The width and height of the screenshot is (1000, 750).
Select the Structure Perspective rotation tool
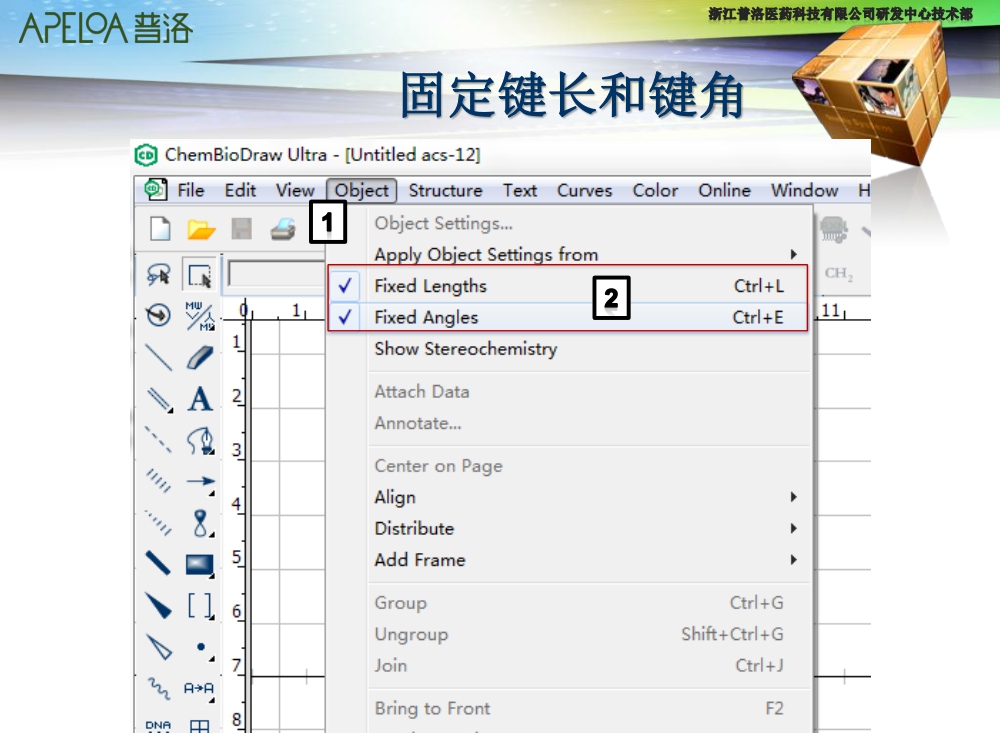158,315
